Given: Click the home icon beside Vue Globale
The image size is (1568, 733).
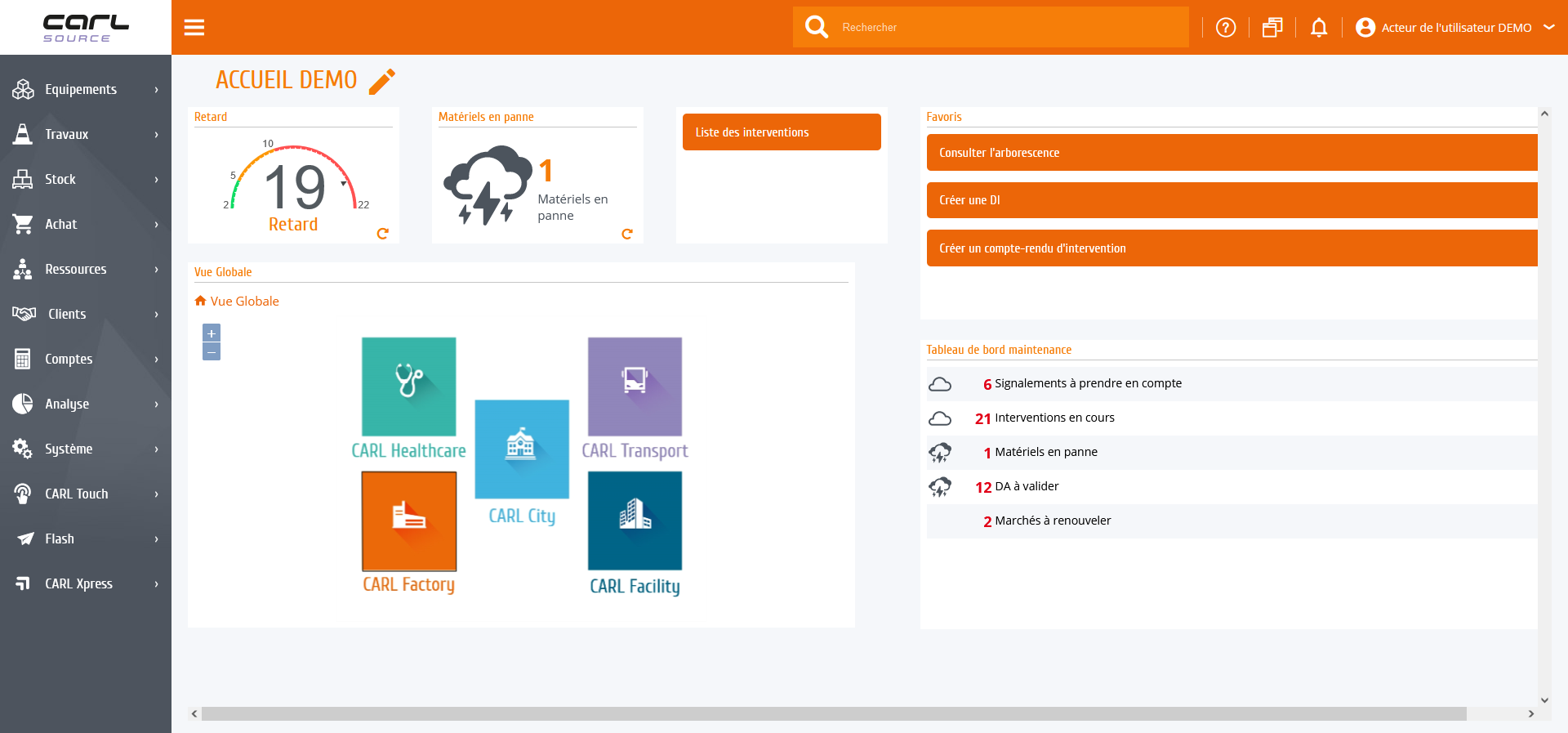Looking at the screenshot, I should click(200, 301).
